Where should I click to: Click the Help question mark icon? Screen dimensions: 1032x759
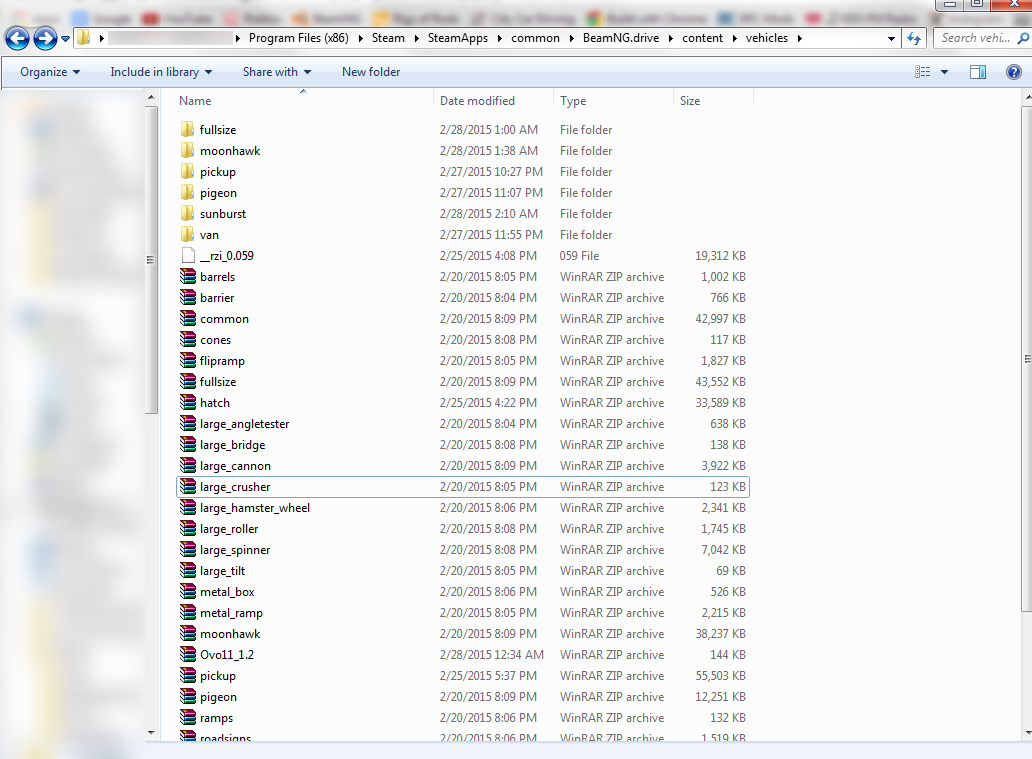(1014, 72)
